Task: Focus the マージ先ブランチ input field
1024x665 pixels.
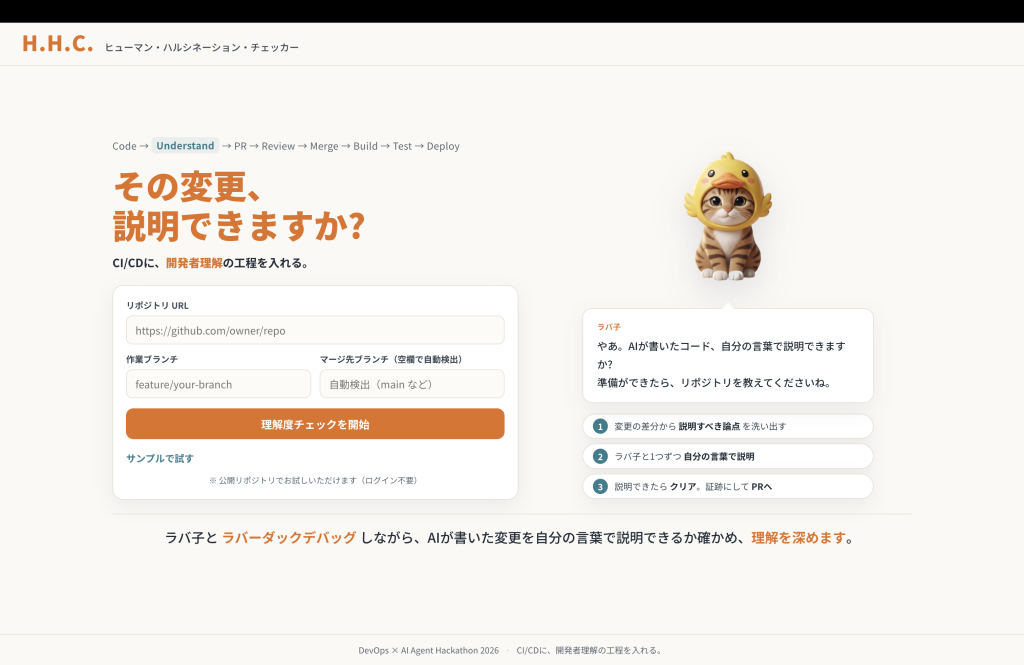Action: click(x=411, y=384)
